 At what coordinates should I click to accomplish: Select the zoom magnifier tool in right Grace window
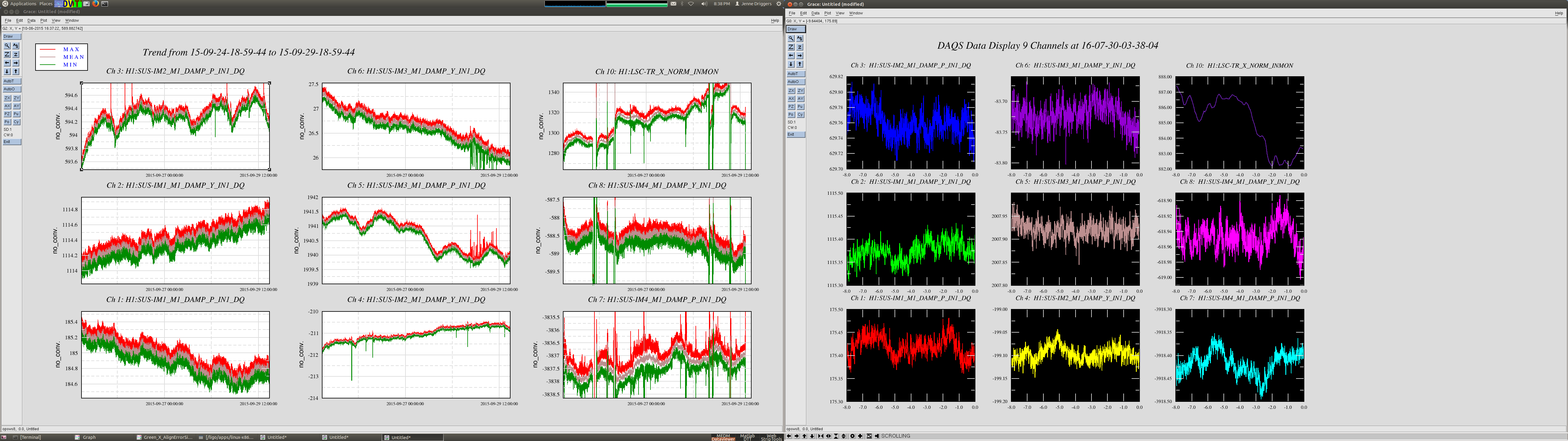pos(791,38)
